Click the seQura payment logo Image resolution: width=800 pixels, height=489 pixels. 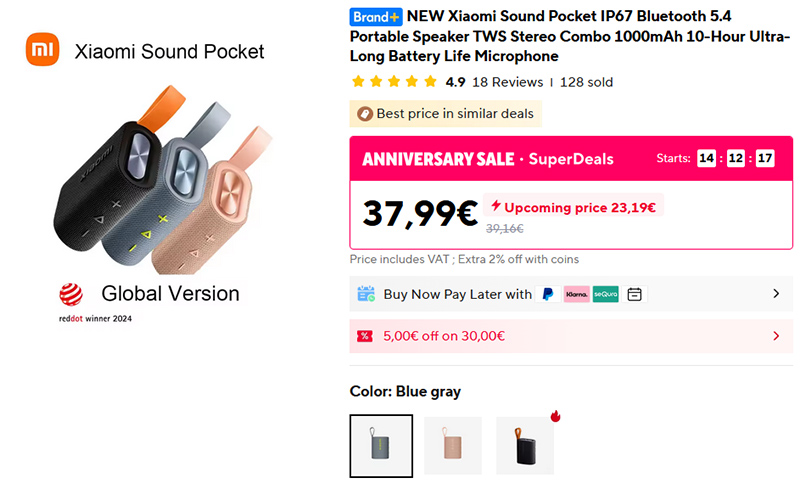coord(605,294)
